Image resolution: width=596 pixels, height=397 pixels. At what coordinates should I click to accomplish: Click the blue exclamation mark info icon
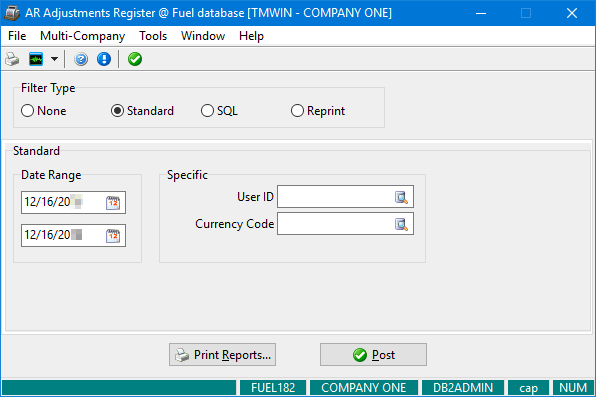(x=104, y=59)
